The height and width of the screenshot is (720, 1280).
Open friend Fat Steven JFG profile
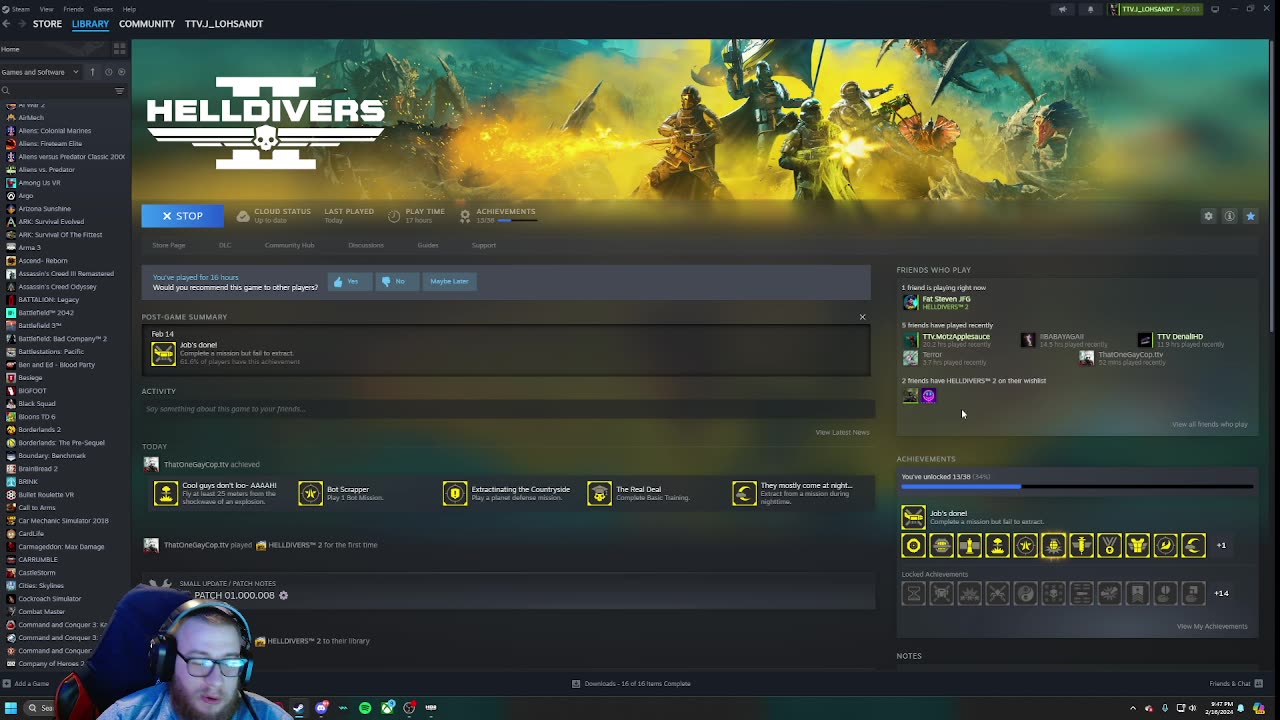(x=937, y=302)
